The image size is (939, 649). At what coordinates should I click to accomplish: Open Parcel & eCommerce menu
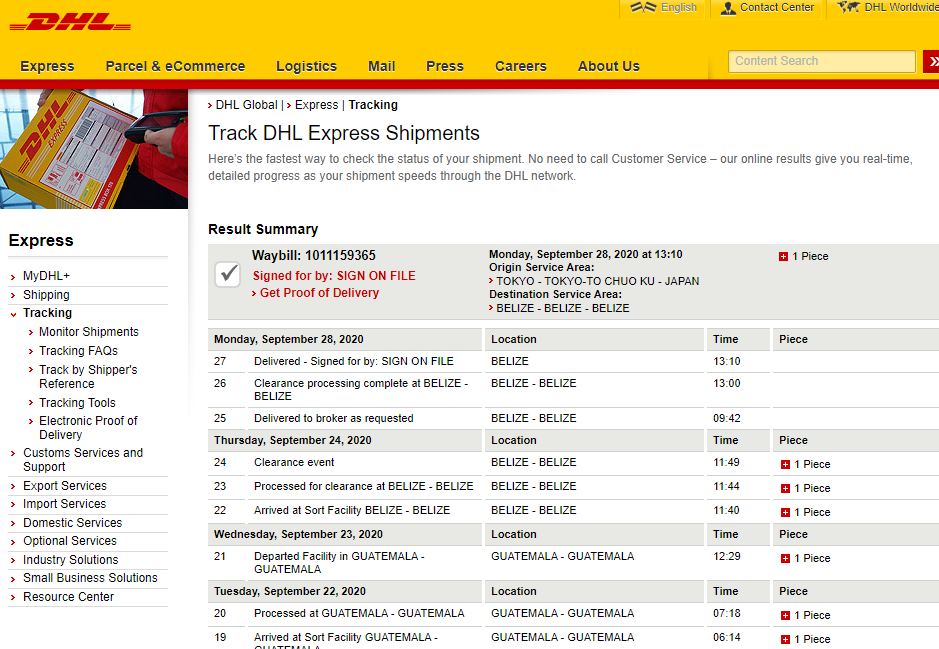click(x=175, y=66)
